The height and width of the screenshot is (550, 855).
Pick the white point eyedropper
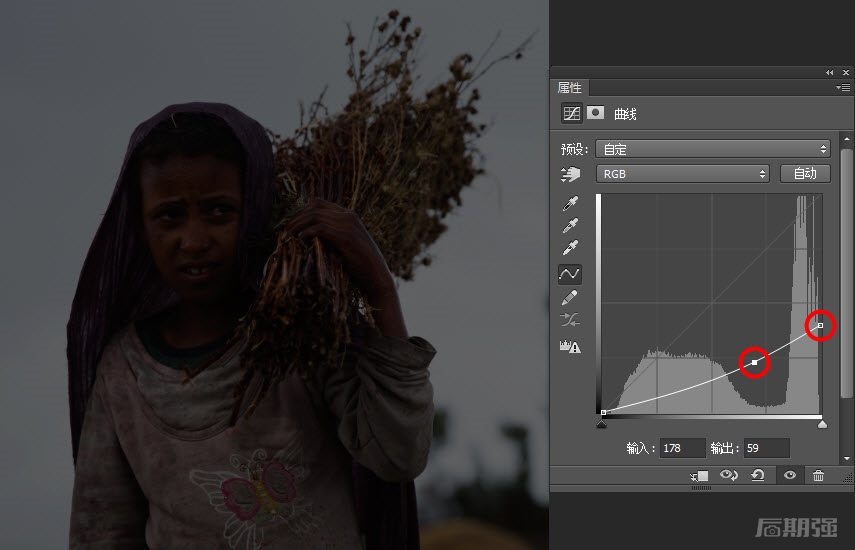570,248
